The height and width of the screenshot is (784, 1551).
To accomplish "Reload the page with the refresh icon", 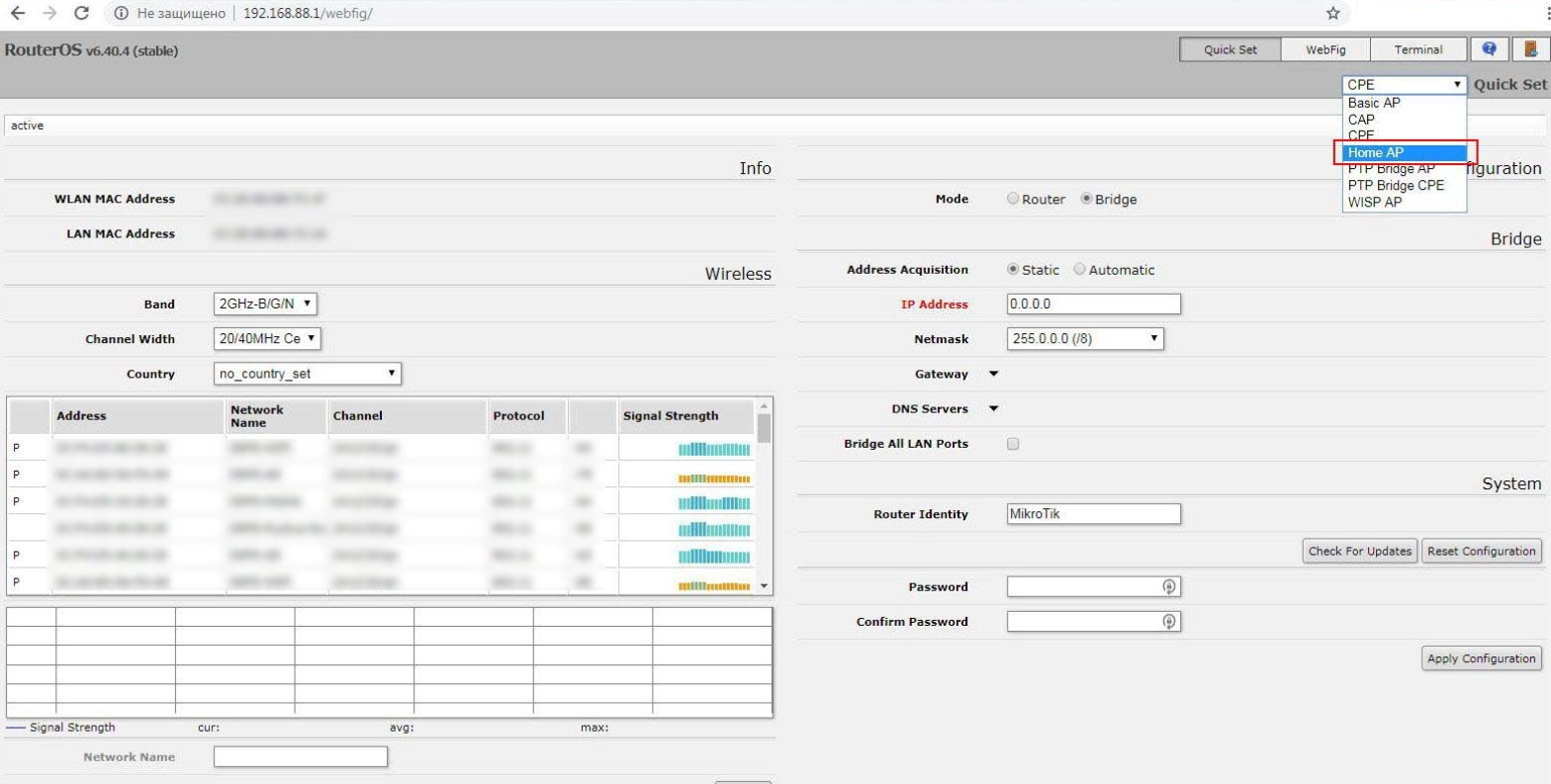I will point(82,14).
